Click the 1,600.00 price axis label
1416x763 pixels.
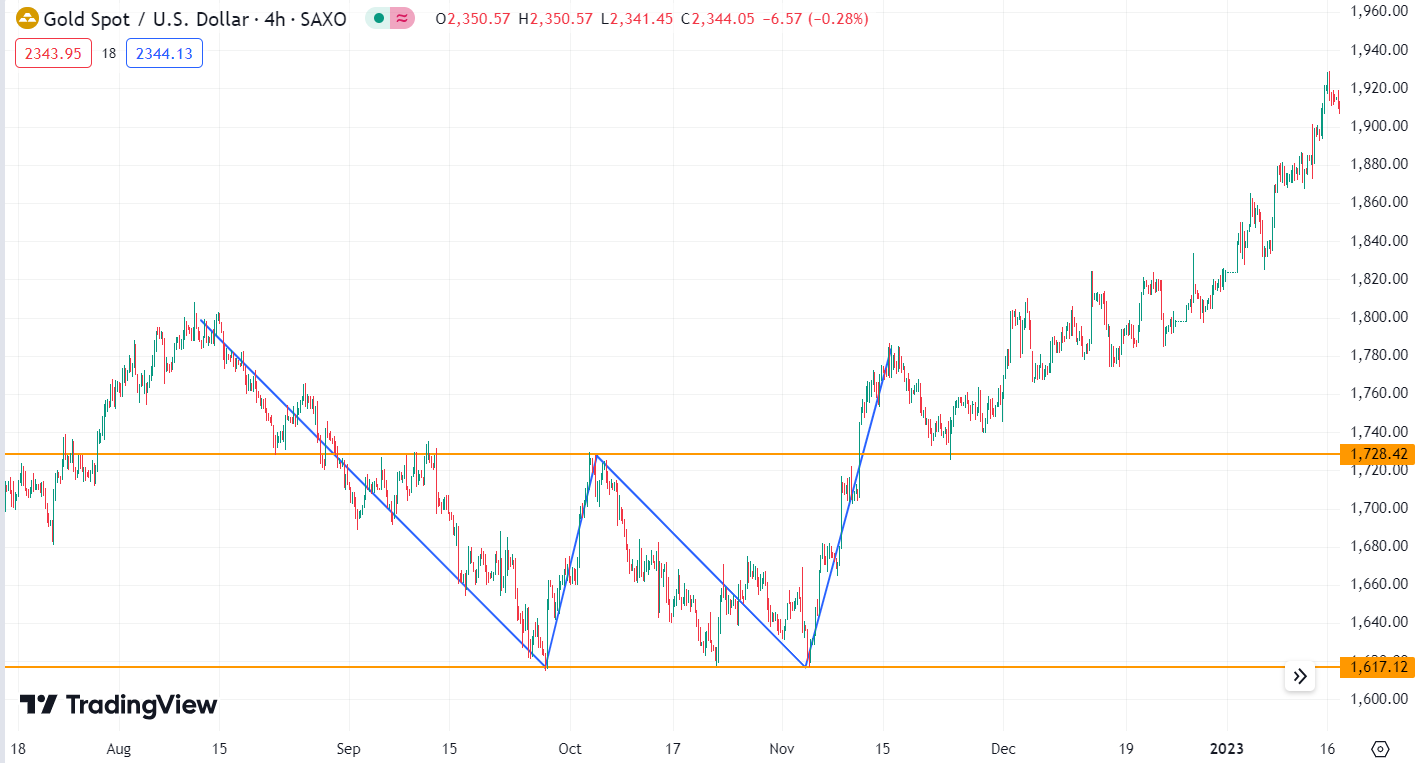pyautogui.click(x=1378, y=699)
